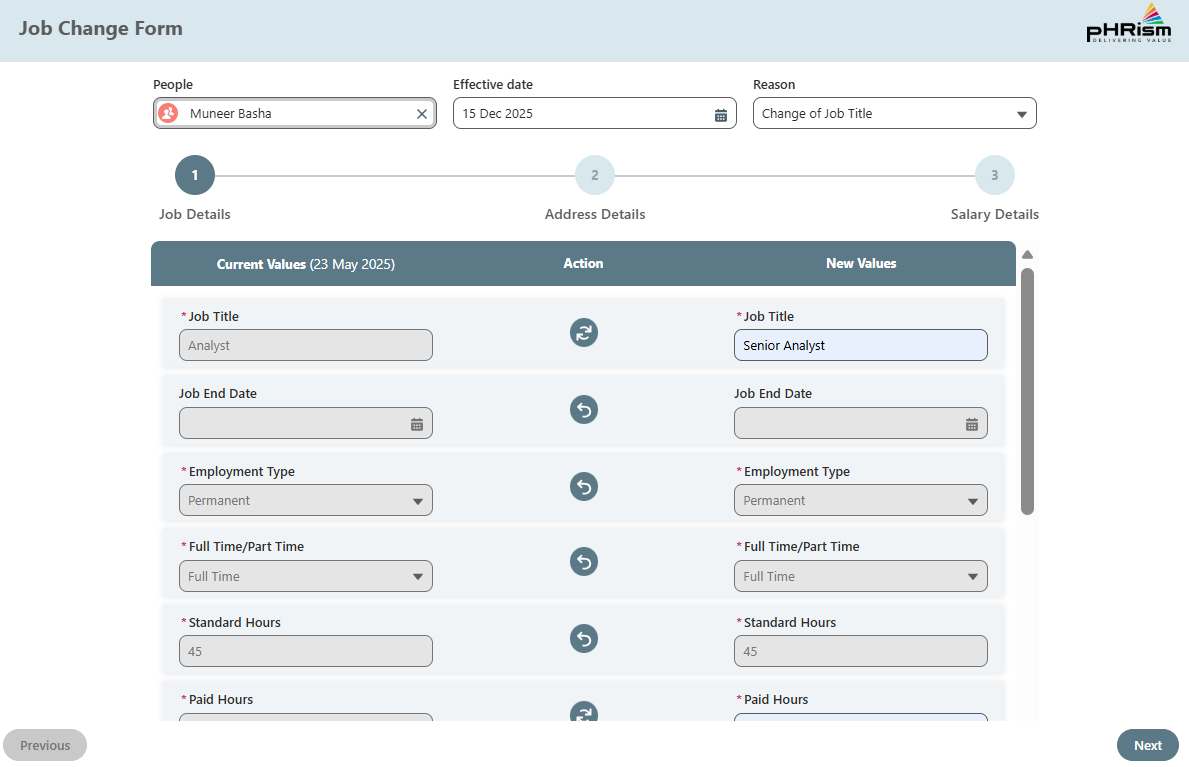Click the revert icon for Employment Type
This screenshot has width=1189, height=767.
click(x=584, y=487)
